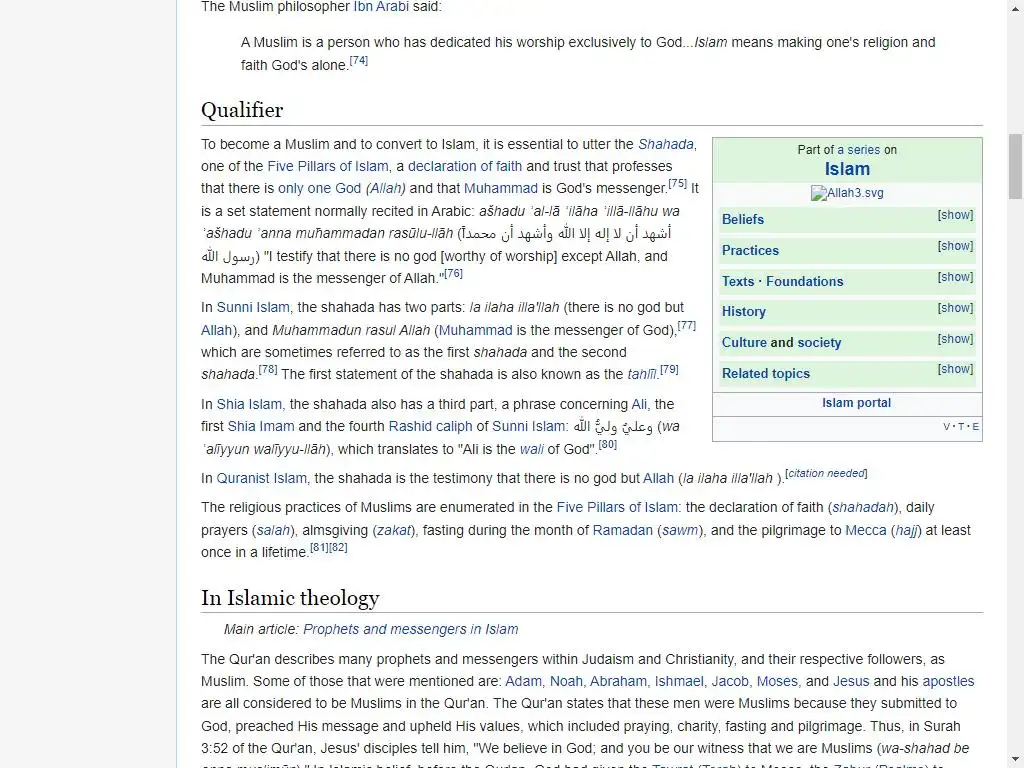Open footnote reference 74

pos(359,61)
